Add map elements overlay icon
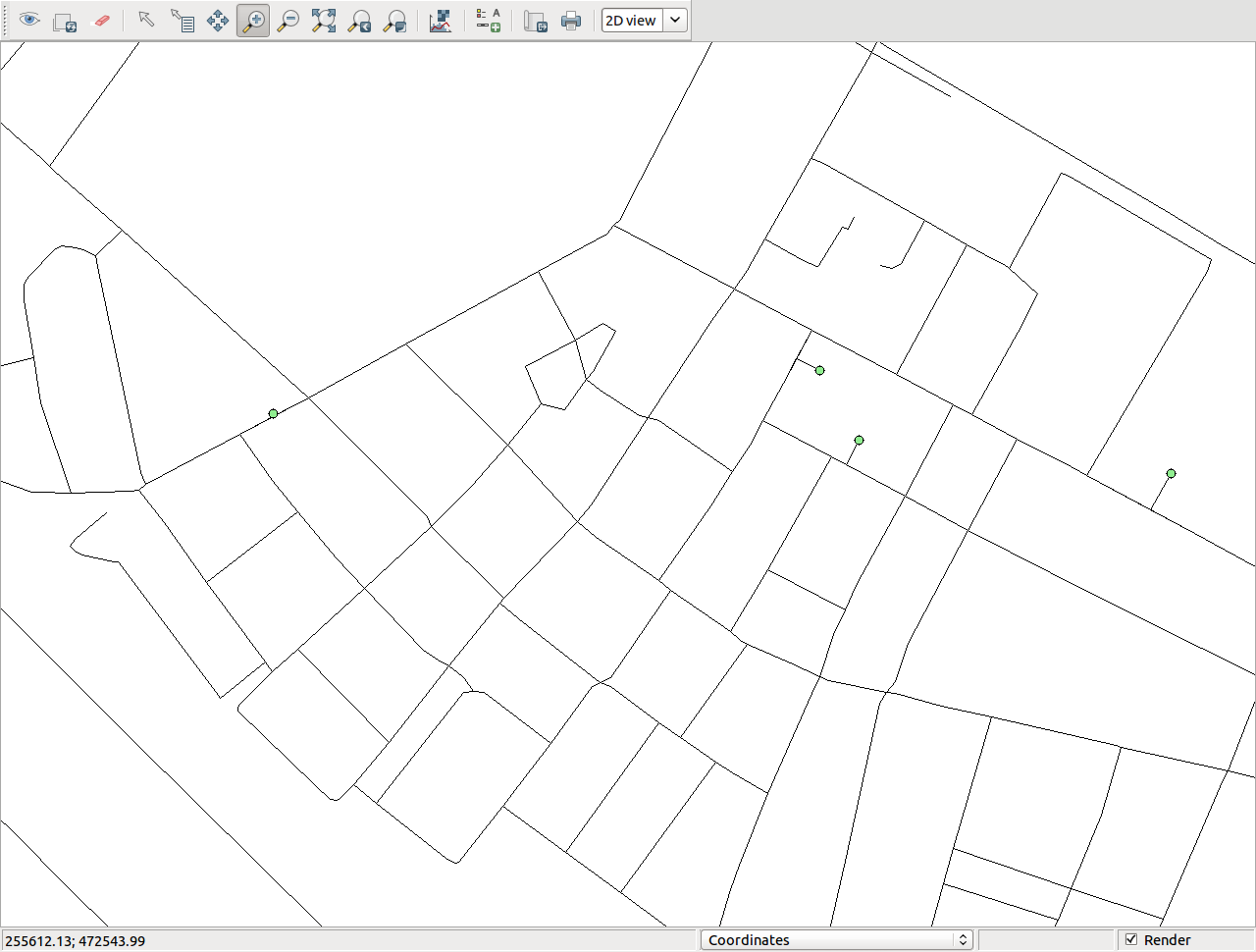 tap(488, 21)
